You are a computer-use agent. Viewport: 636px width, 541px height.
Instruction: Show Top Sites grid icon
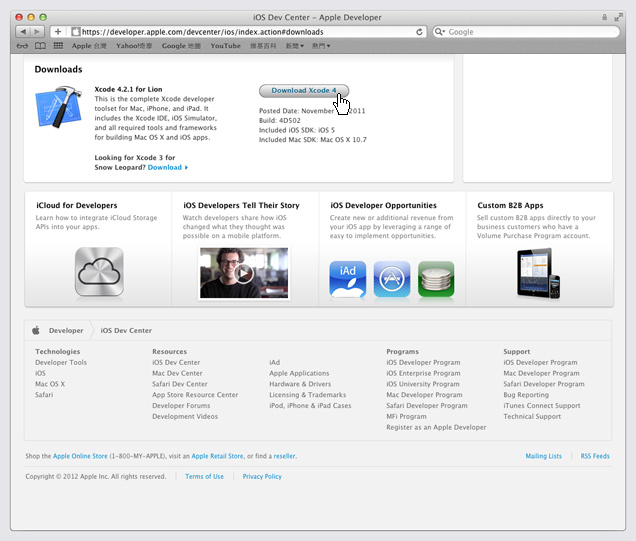click(58, 46)
